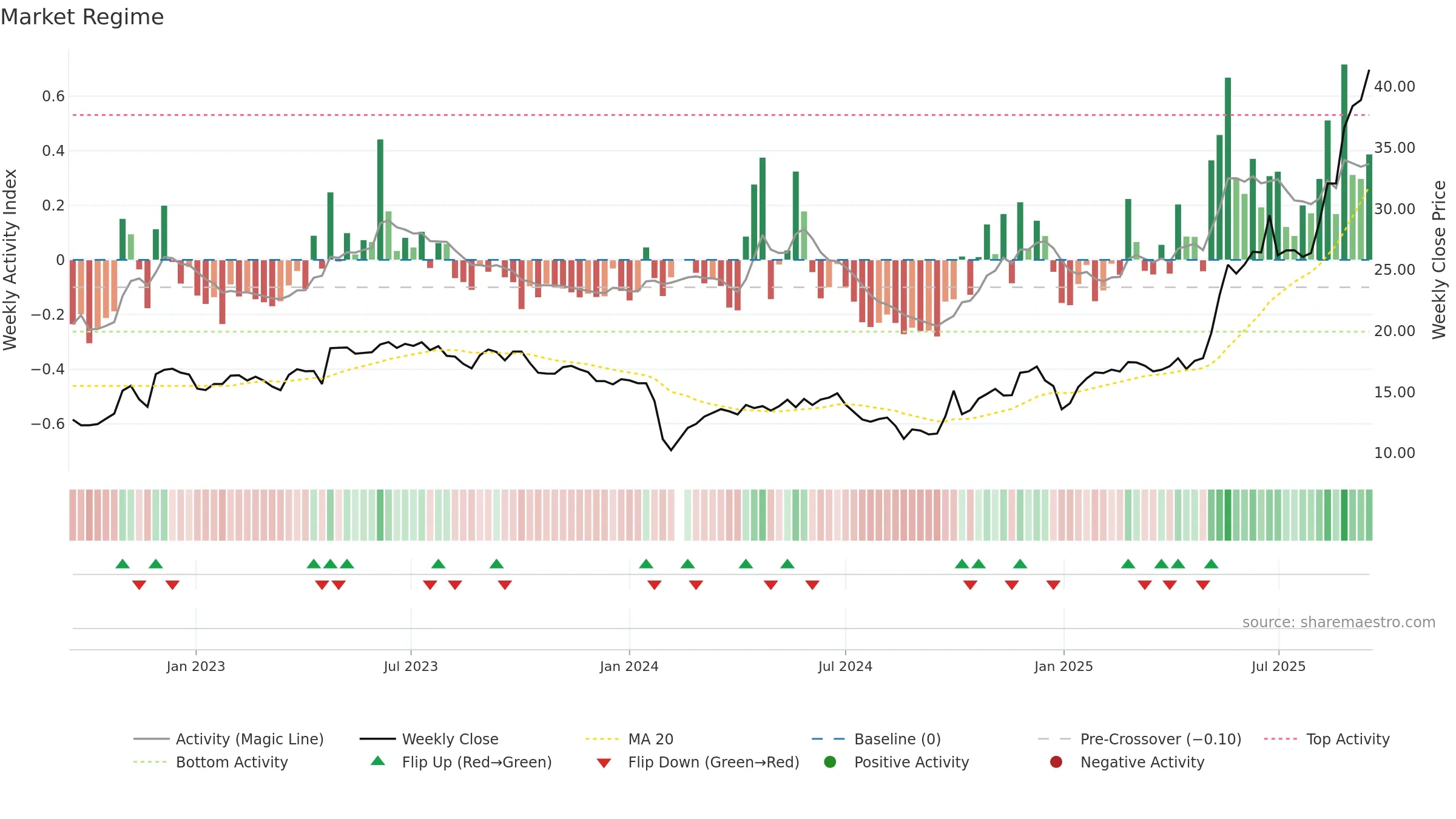1456x819 pixels.
Task: Toggle the Baseline (0) legend entry
Action: pyautogui.click(x=876, y=739)
